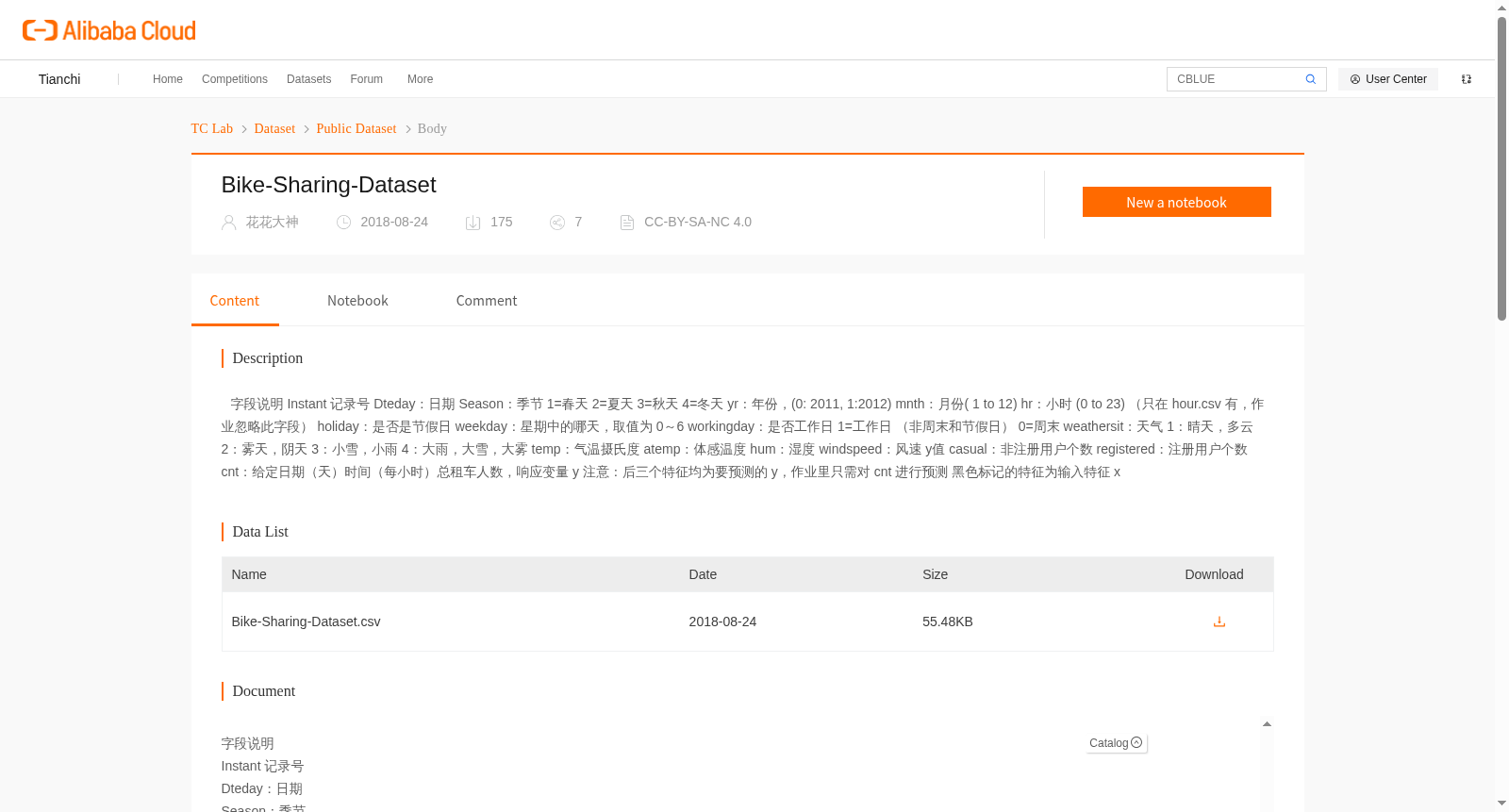Click the Data List section heading
The height and width of the screenshot is (812, 1509).
pos(260,532)
